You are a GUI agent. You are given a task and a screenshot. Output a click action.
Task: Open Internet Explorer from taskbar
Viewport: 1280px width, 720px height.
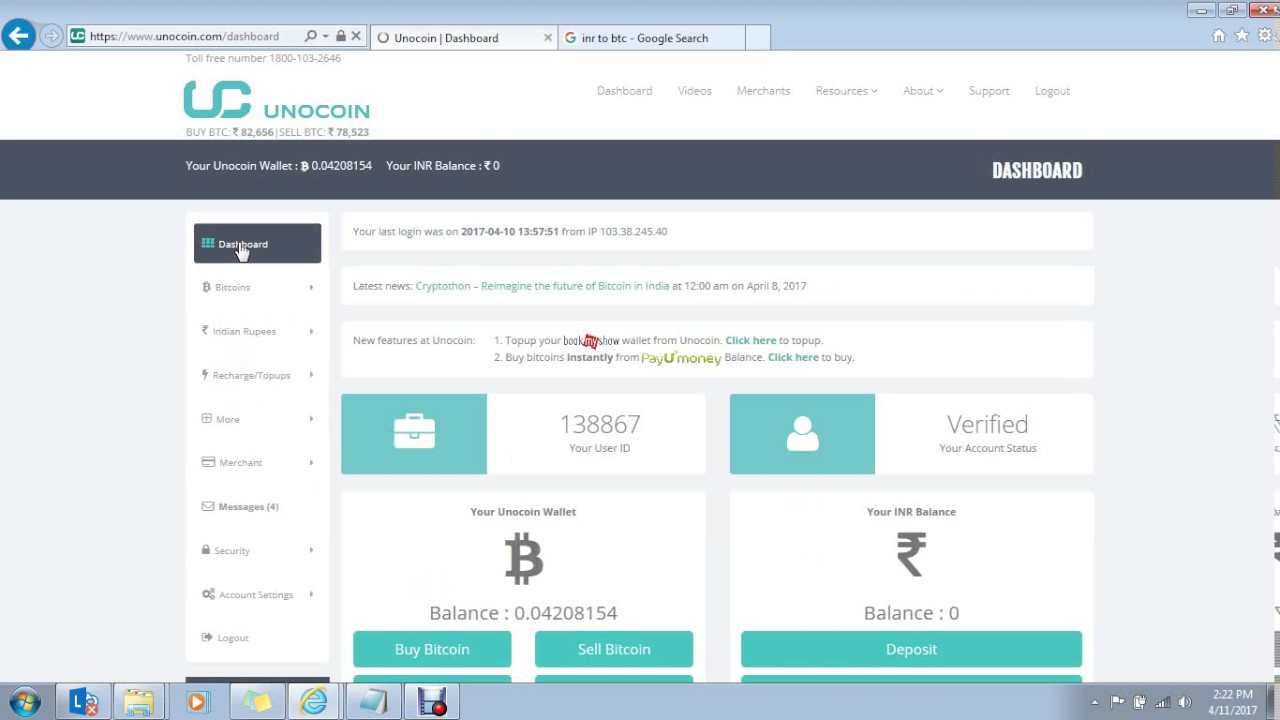(x=314, y=702)
